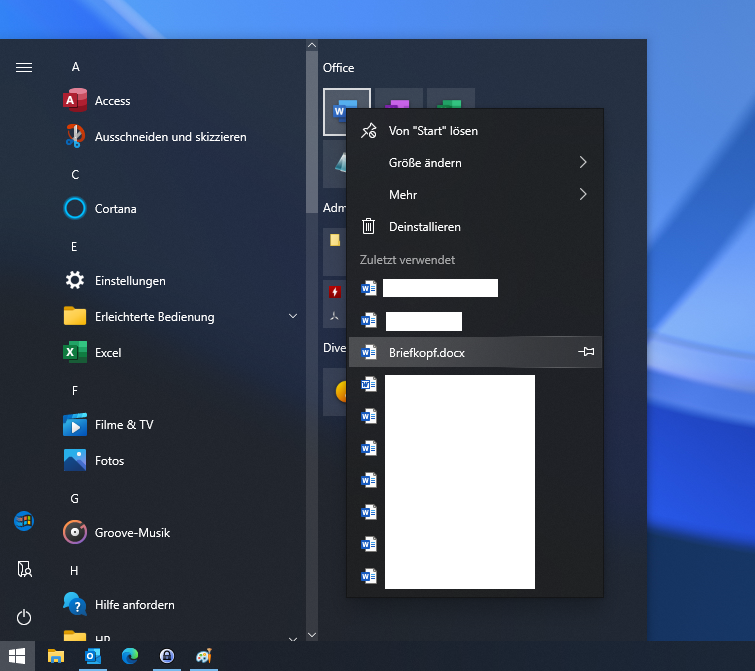Image resolution: width=755 pixels, height=671 pixels.
Task: Click the letter F section header
Action: (75, 391)
